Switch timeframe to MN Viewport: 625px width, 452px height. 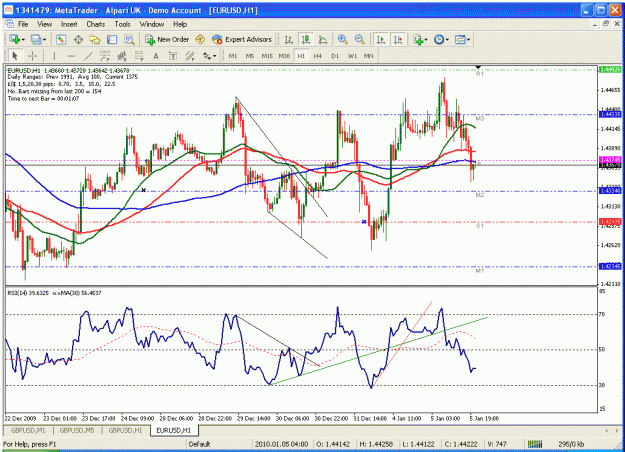[369, 56]
